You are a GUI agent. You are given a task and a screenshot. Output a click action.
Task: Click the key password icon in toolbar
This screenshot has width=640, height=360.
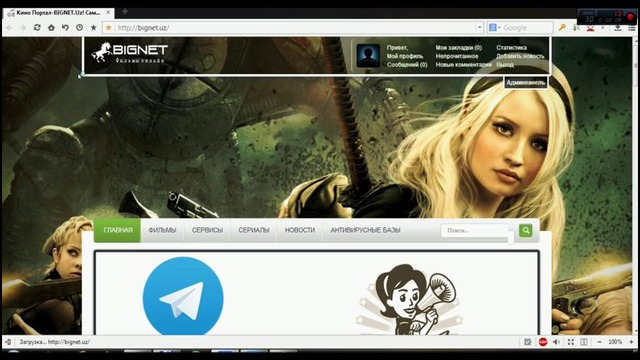(562, 27)
